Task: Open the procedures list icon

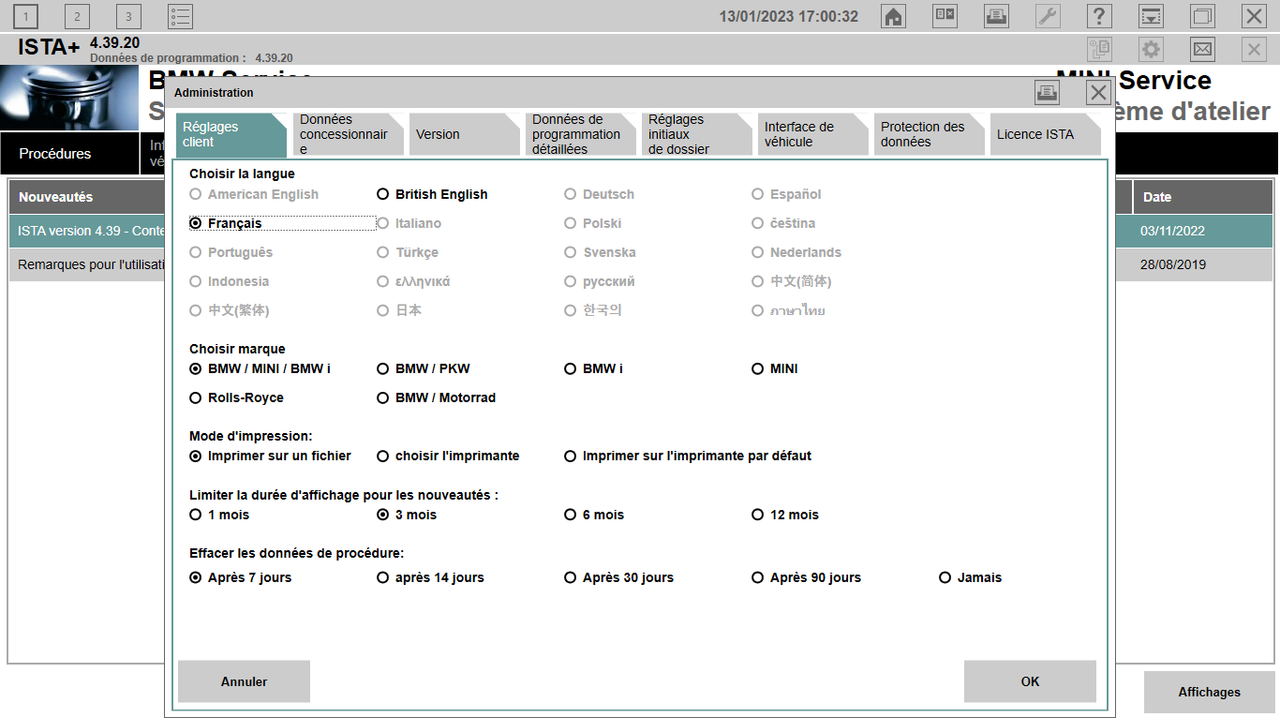Action: [x=180, y=16]
